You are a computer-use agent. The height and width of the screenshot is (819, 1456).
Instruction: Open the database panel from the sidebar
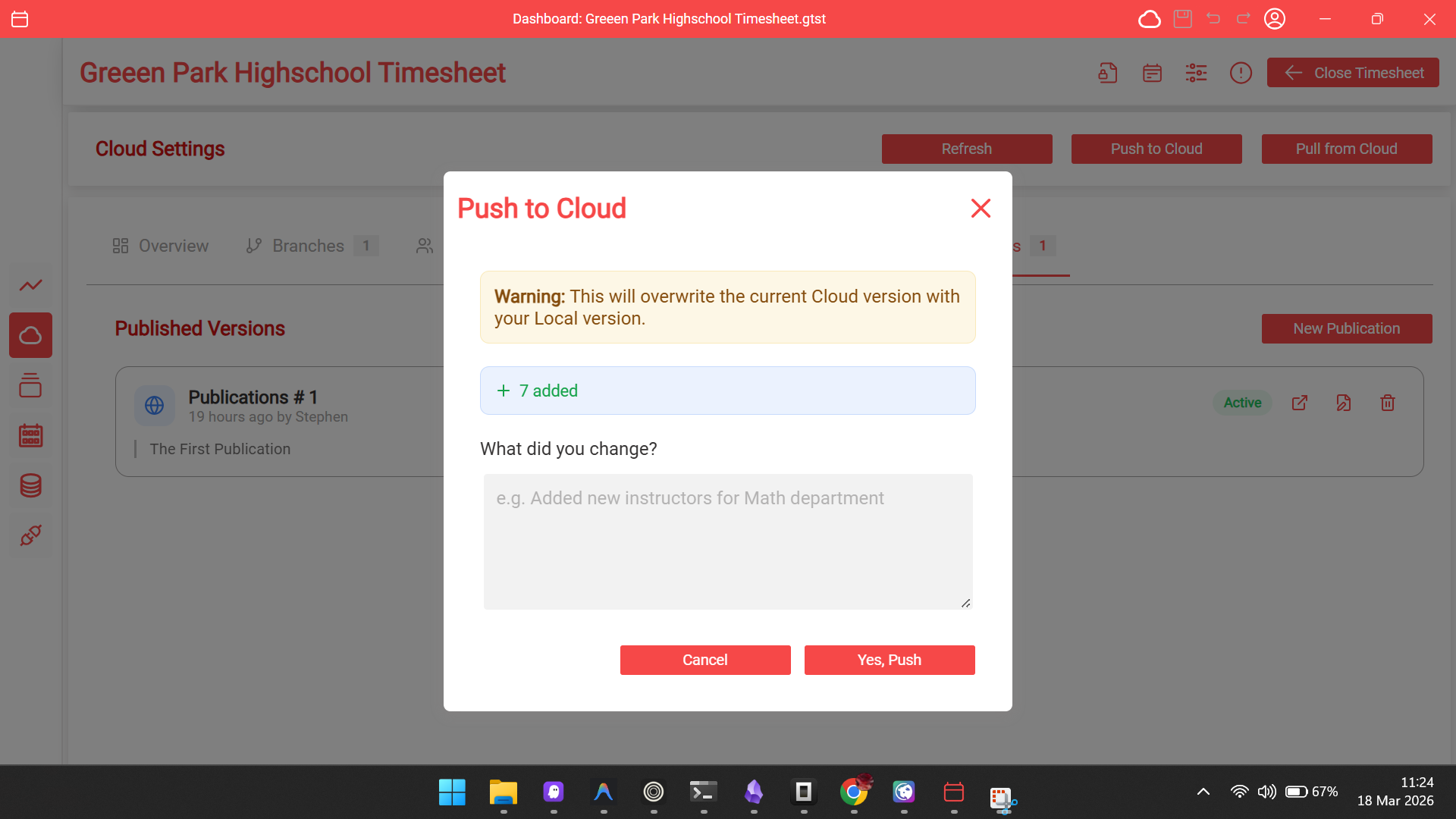[30, 485]
